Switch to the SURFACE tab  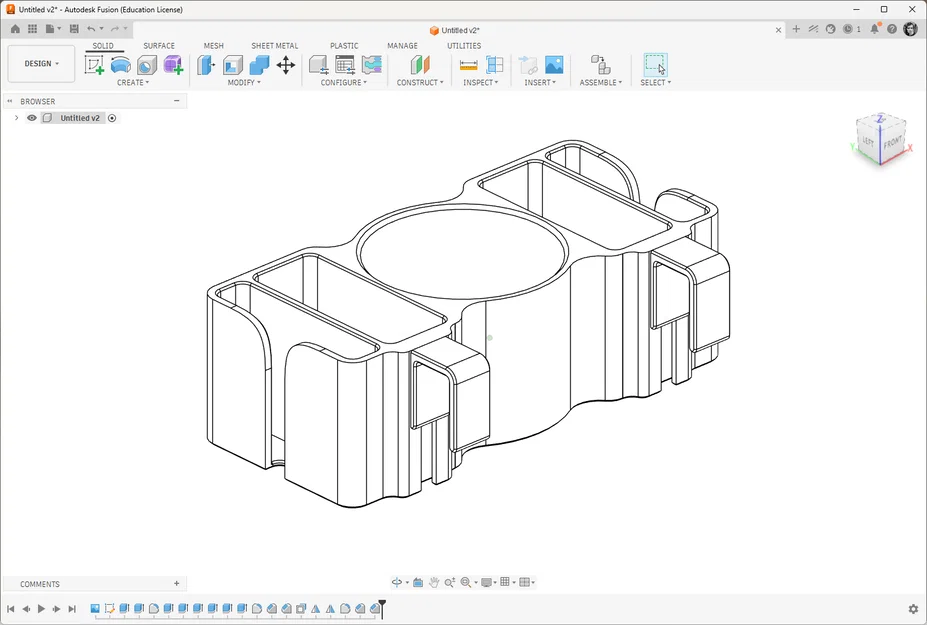coord(159,46)
